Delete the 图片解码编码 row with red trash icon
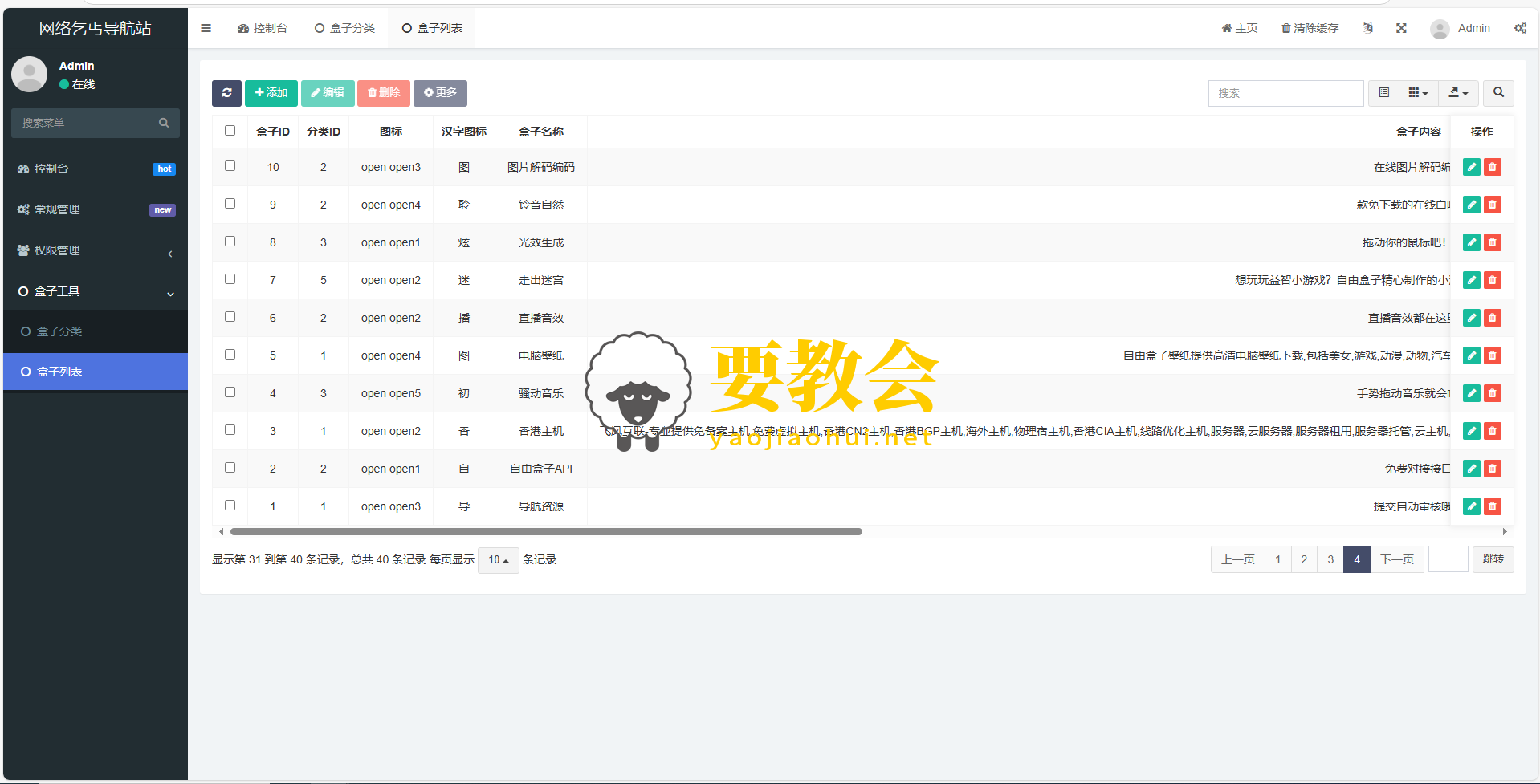The image size is (1540, 784). pos(1493,167)
